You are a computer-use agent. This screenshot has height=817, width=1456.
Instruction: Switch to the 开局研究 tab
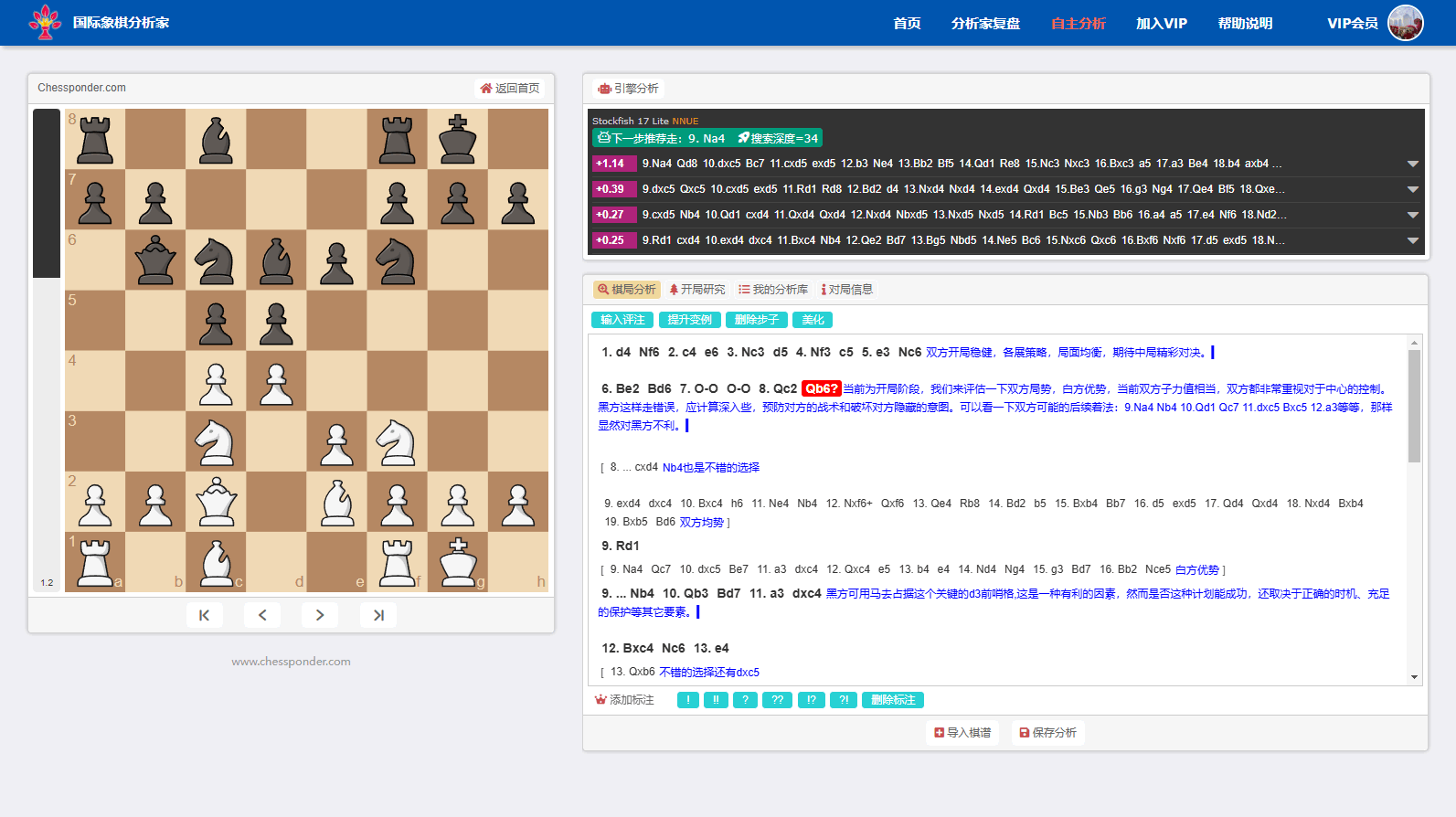coord(696,290)
